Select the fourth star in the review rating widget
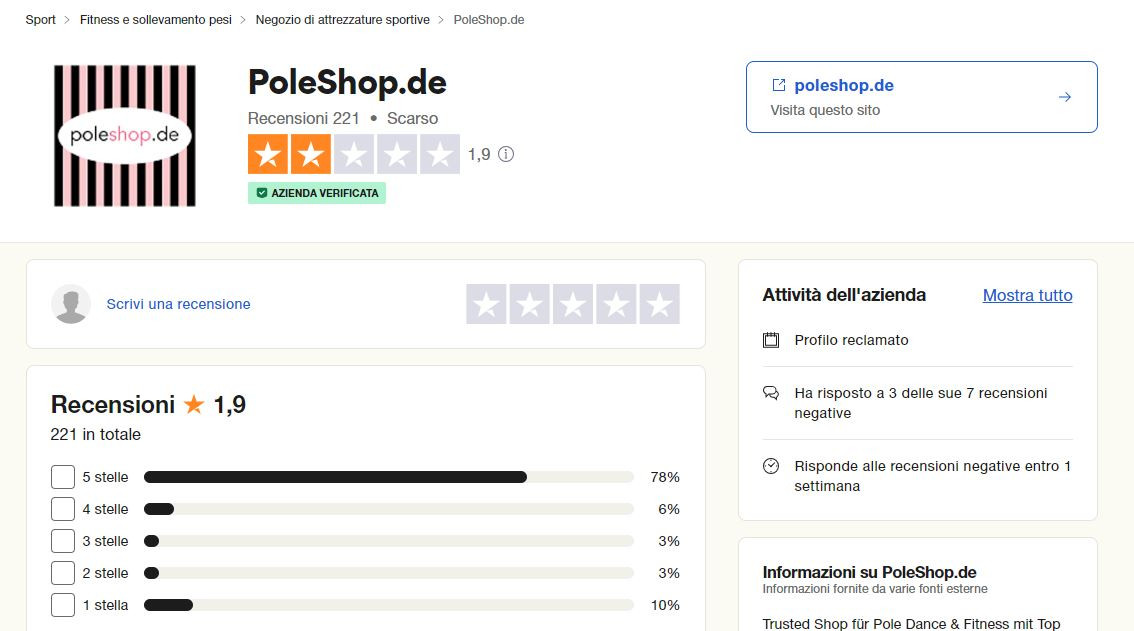1134x631 pixels. (615, 304)
